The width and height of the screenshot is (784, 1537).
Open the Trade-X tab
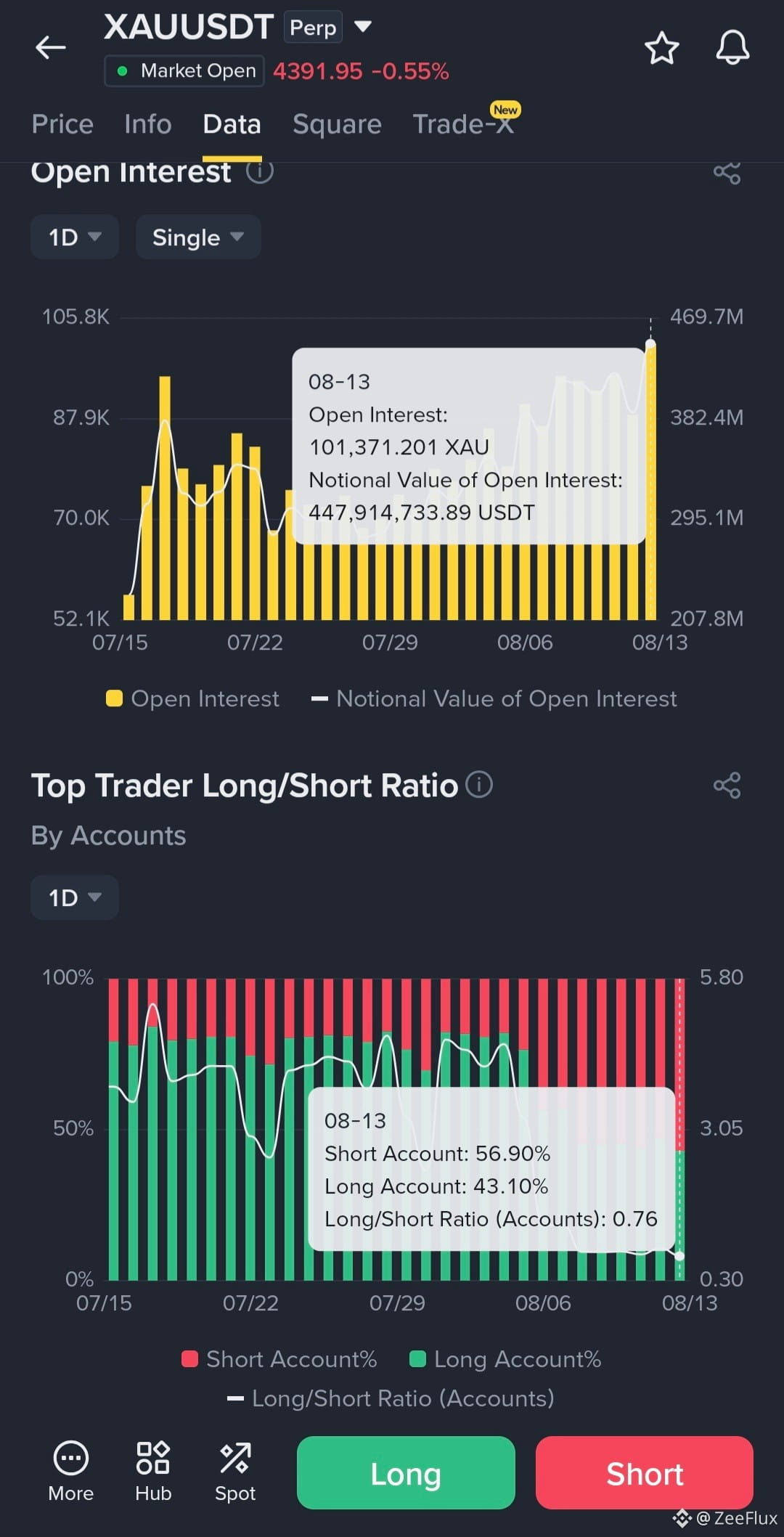pyautogui.click(x=464, y=124)
